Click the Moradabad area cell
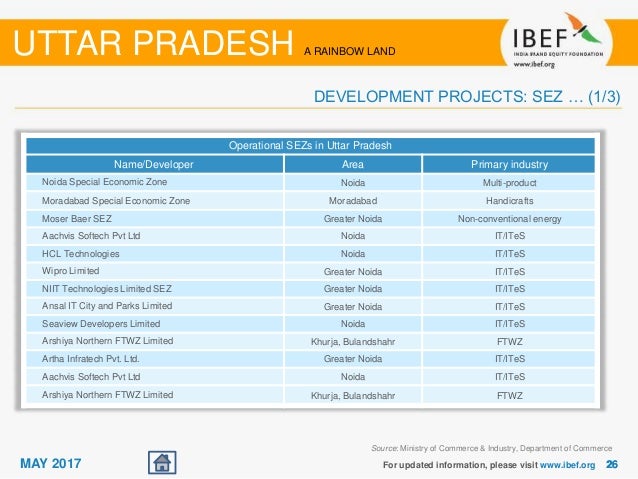 click(x=353, y=201)
